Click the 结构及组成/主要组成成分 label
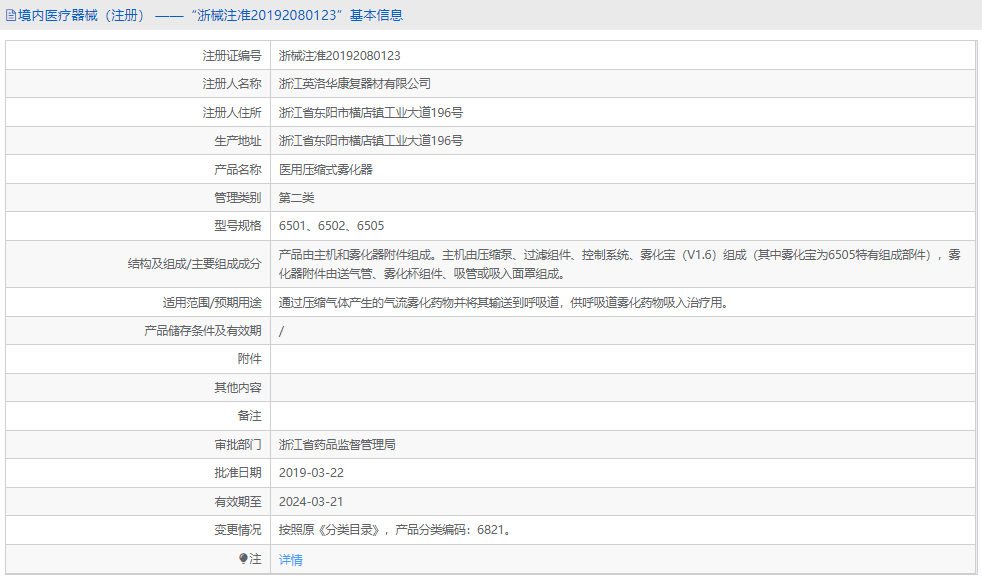The width and height of the screenshot is (982, 582). pos(194,264)
